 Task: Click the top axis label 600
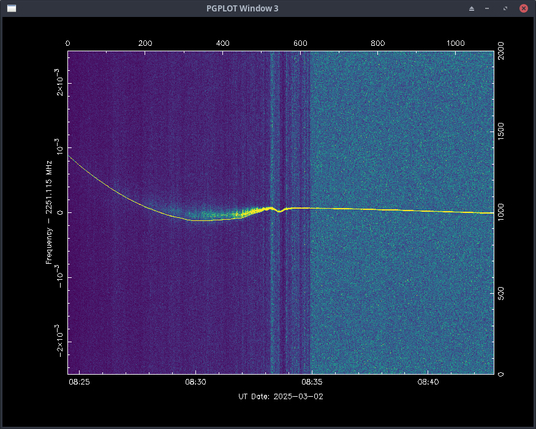click(x=300, y=43)
